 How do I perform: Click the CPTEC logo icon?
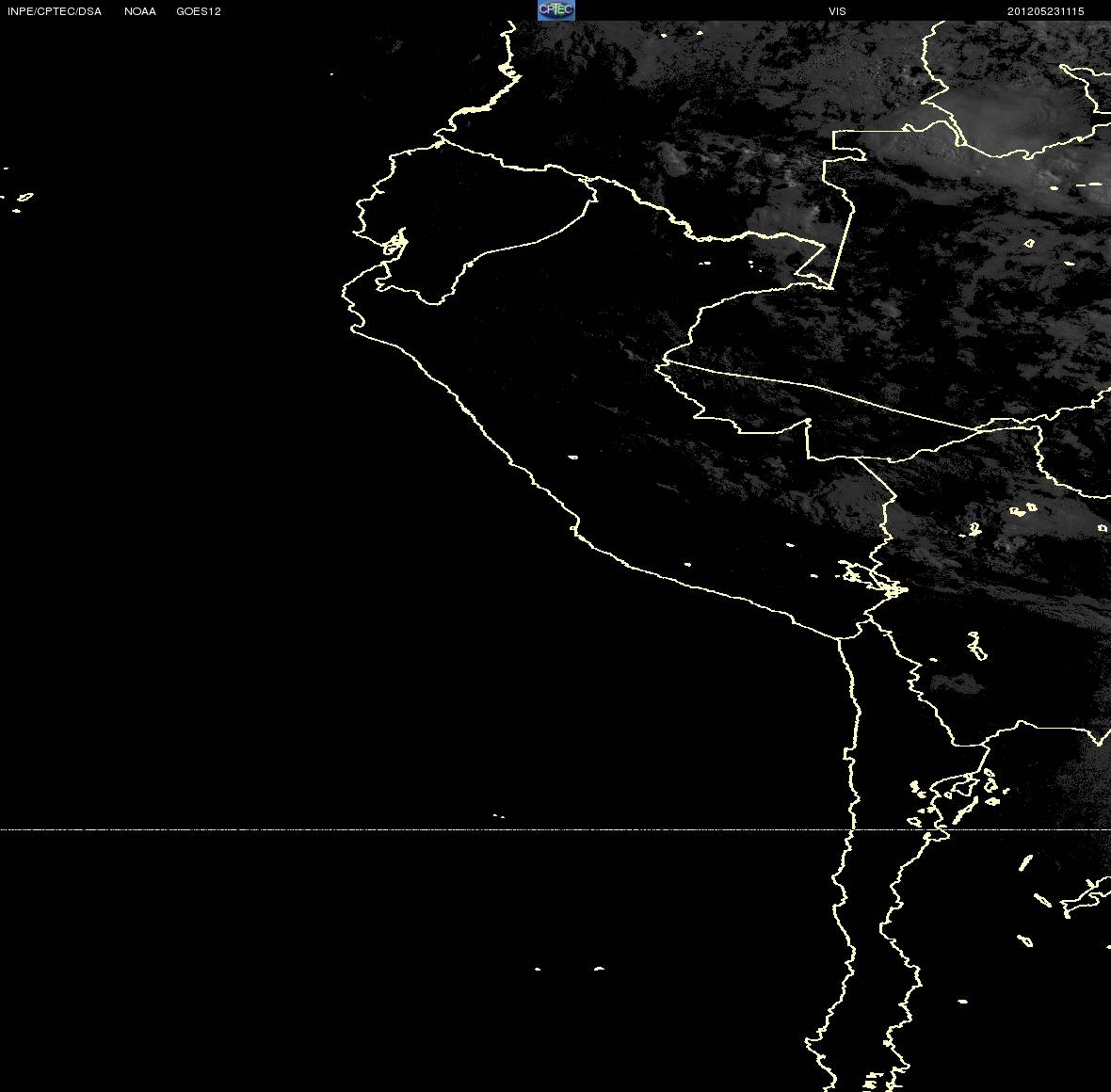point(556,10)
